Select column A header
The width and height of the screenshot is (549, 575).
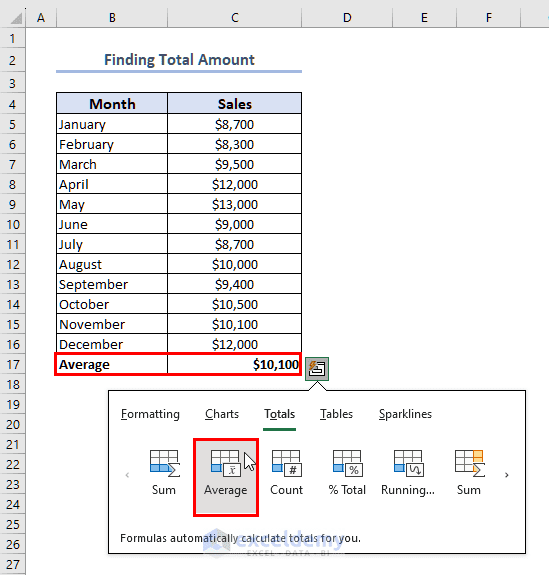[41, 18]
